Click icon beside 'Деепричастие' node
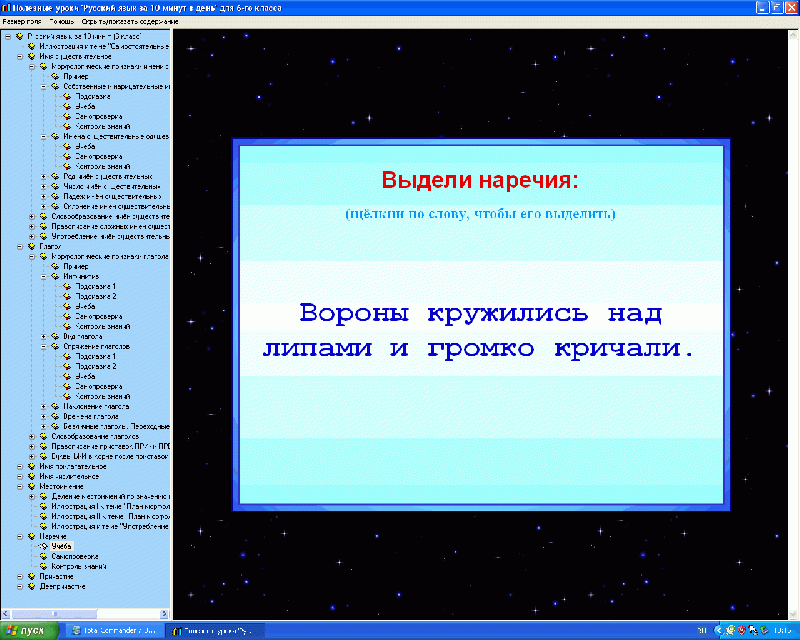This screenshot has height=640, width=800. pyautogui.click(x=31, y=586)
